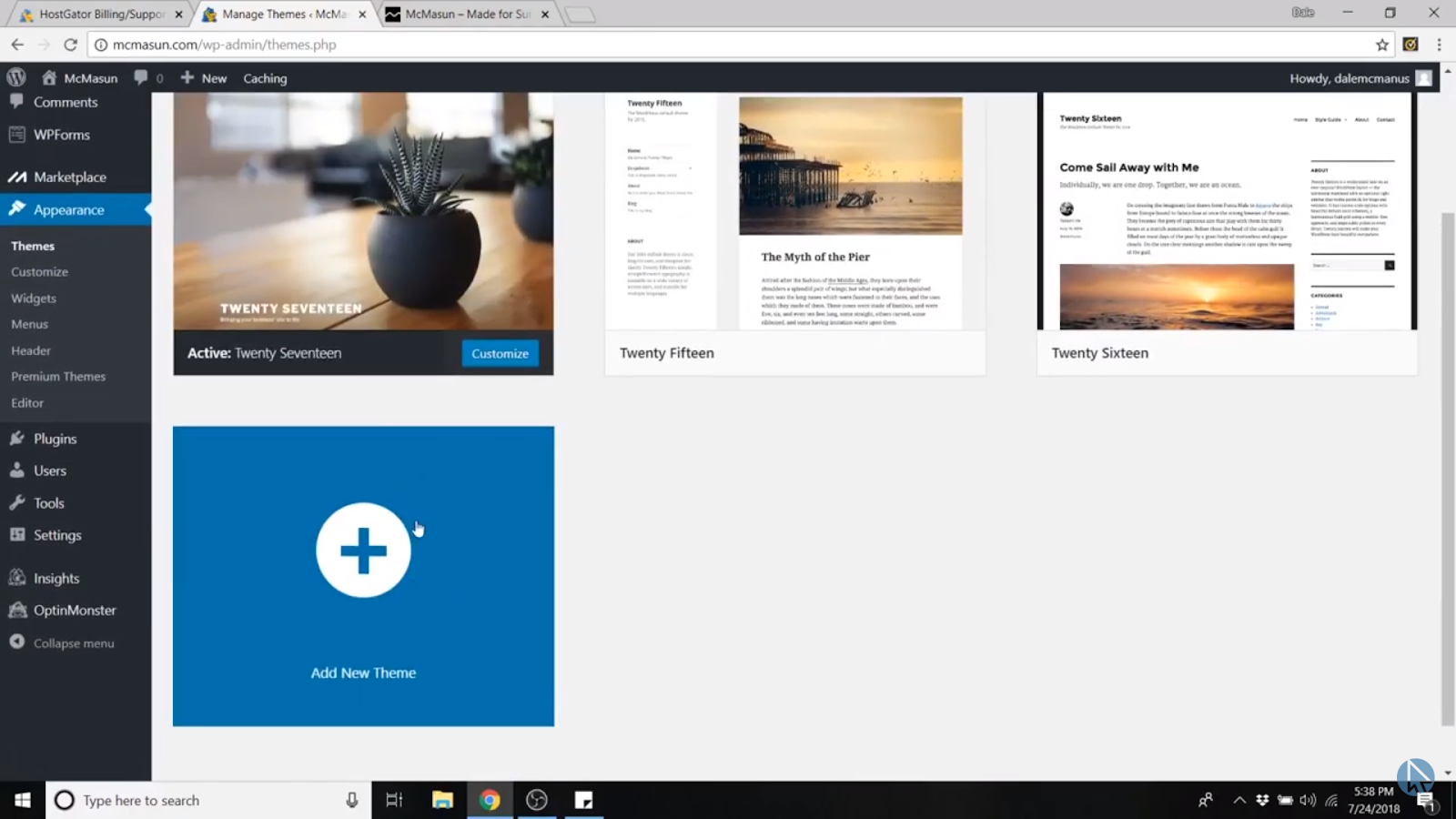
Task: Close the McMasun – Made for Su tab
Action: [x=545, y=15]
